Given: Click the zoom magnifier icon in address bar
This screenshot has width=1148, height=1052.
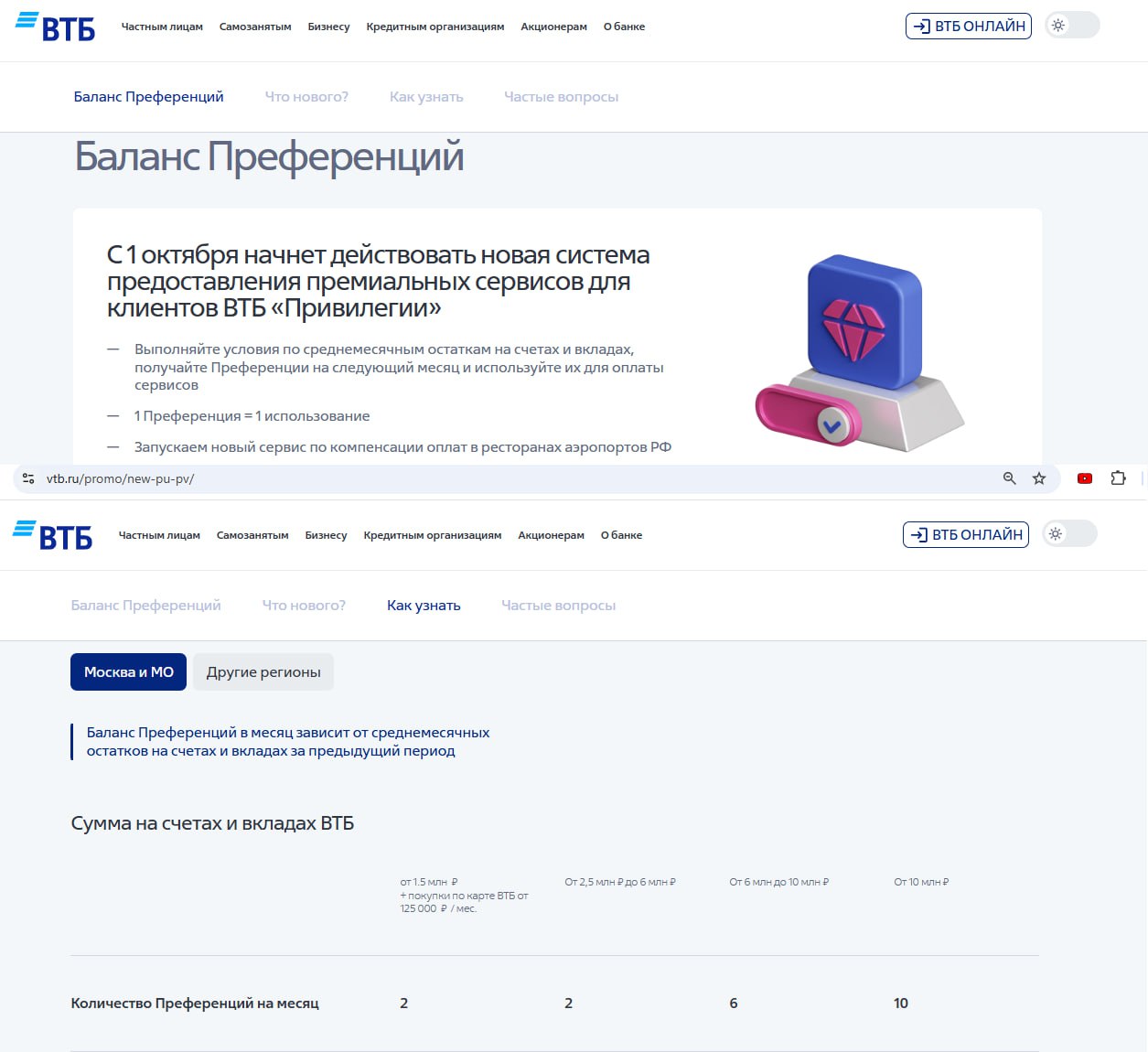Looking at the screenshot, I should pos(1009,478).
